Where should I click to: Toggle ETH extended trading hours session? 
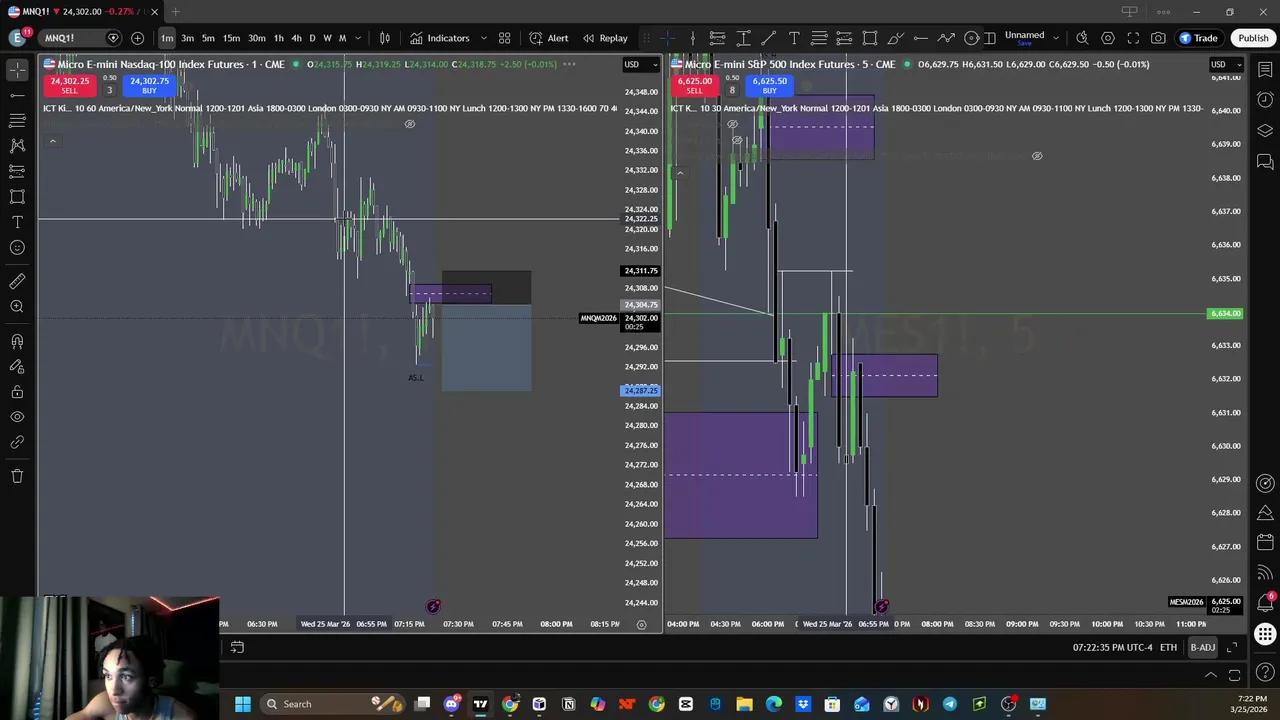pos(1168,648)
